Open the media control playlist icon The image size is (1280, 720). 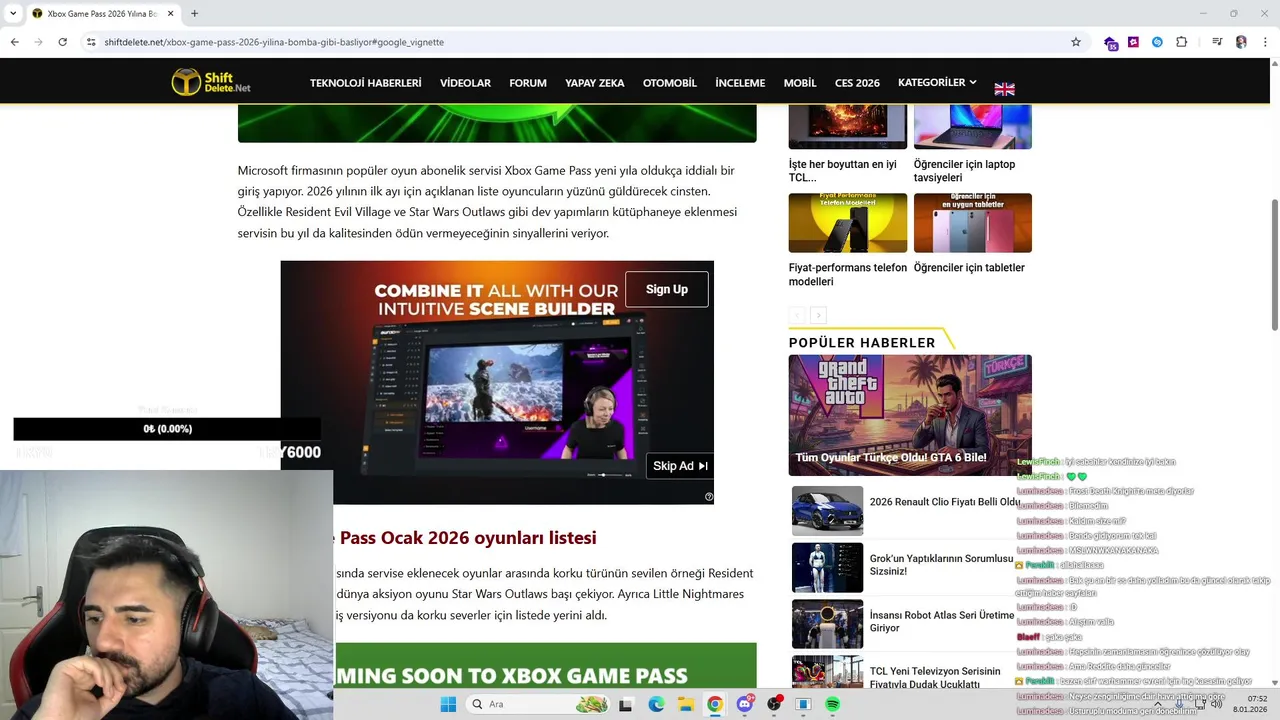(1217, 42)
